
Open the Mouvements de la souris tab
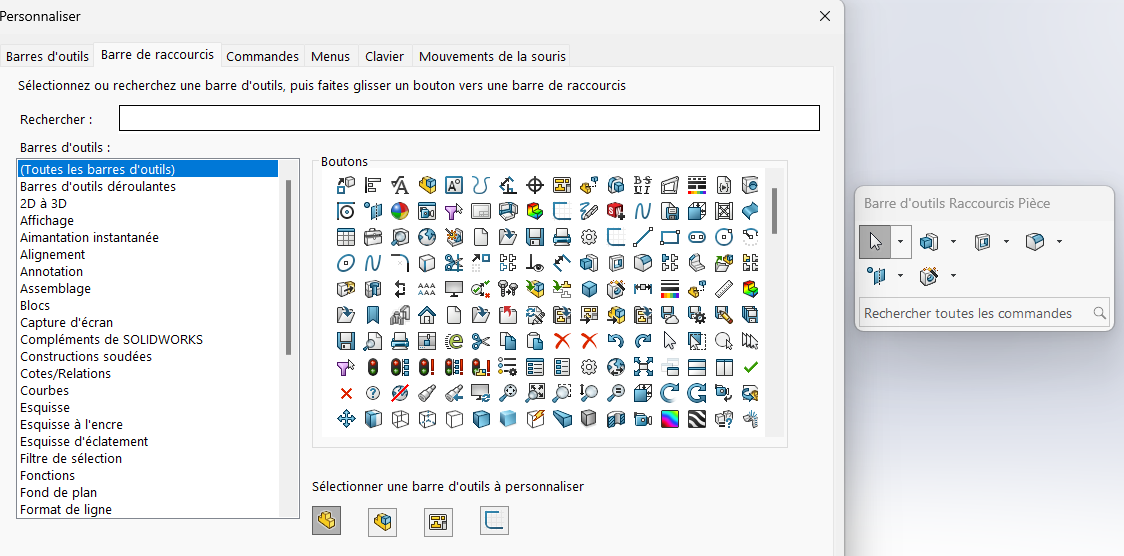coord(492,56)
